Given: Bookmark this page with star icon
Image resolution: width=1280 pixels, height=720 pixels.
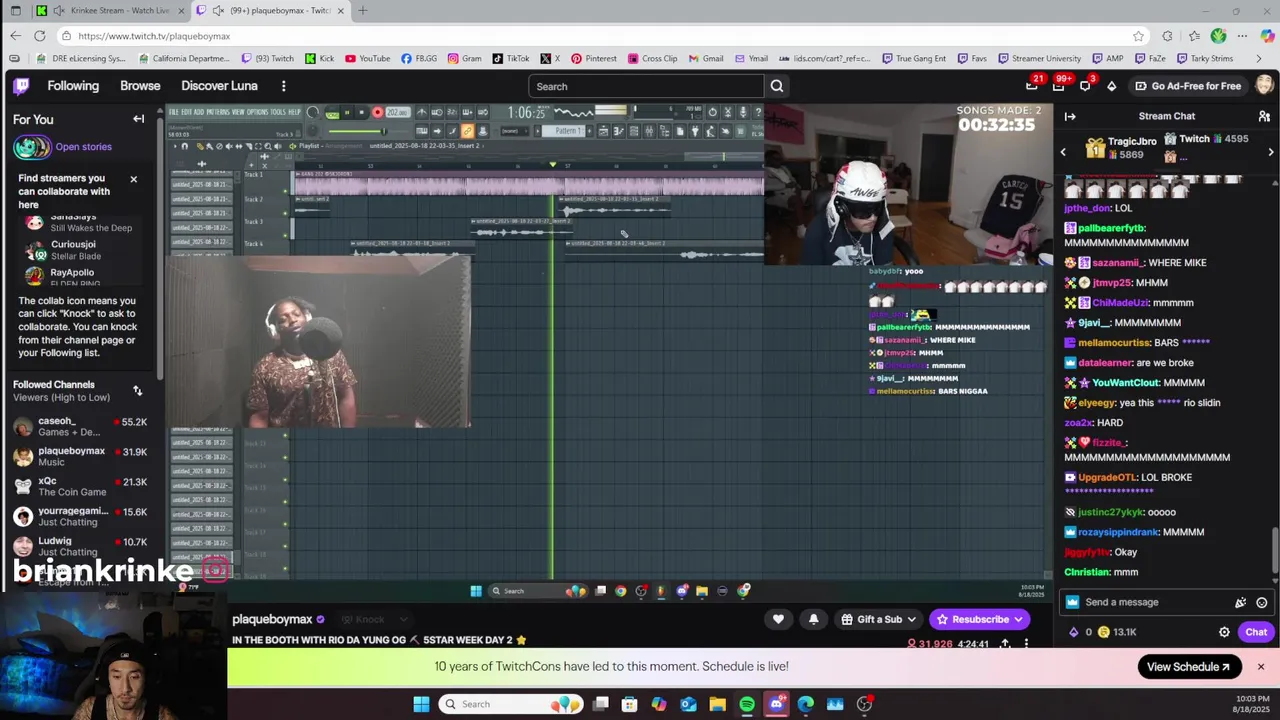Looking at the screenshot, I should [1138, 36].
